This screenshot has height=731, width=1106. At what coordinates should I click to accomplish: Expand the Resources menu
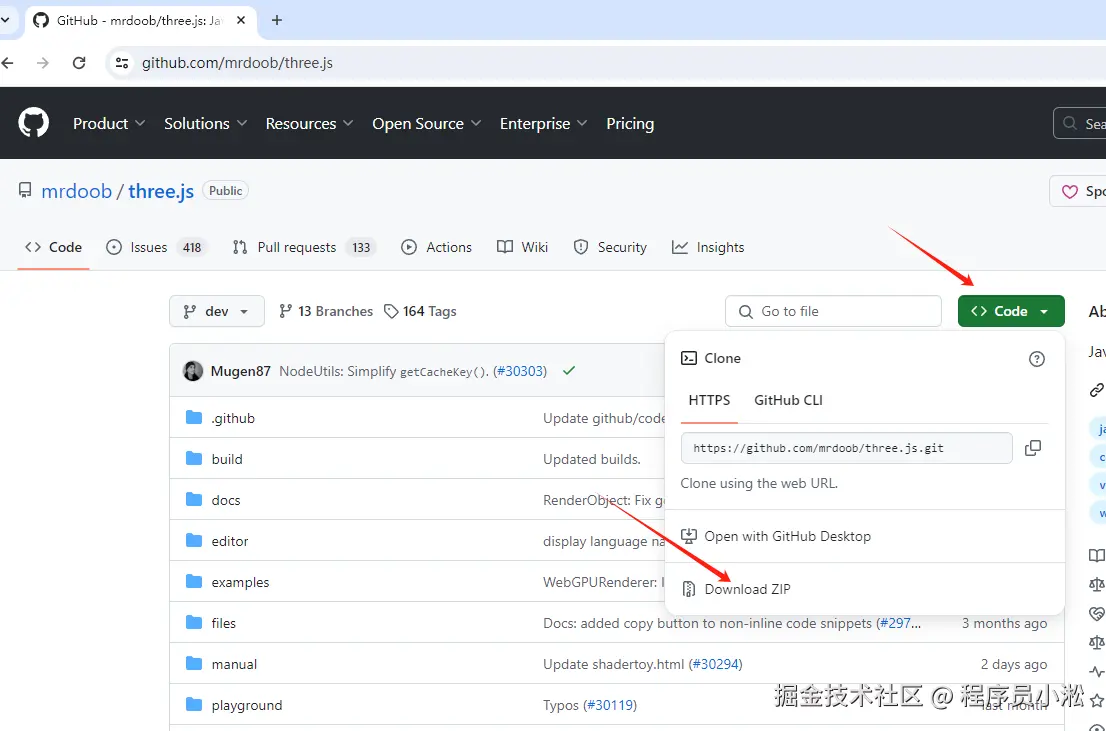coord(309,123)
